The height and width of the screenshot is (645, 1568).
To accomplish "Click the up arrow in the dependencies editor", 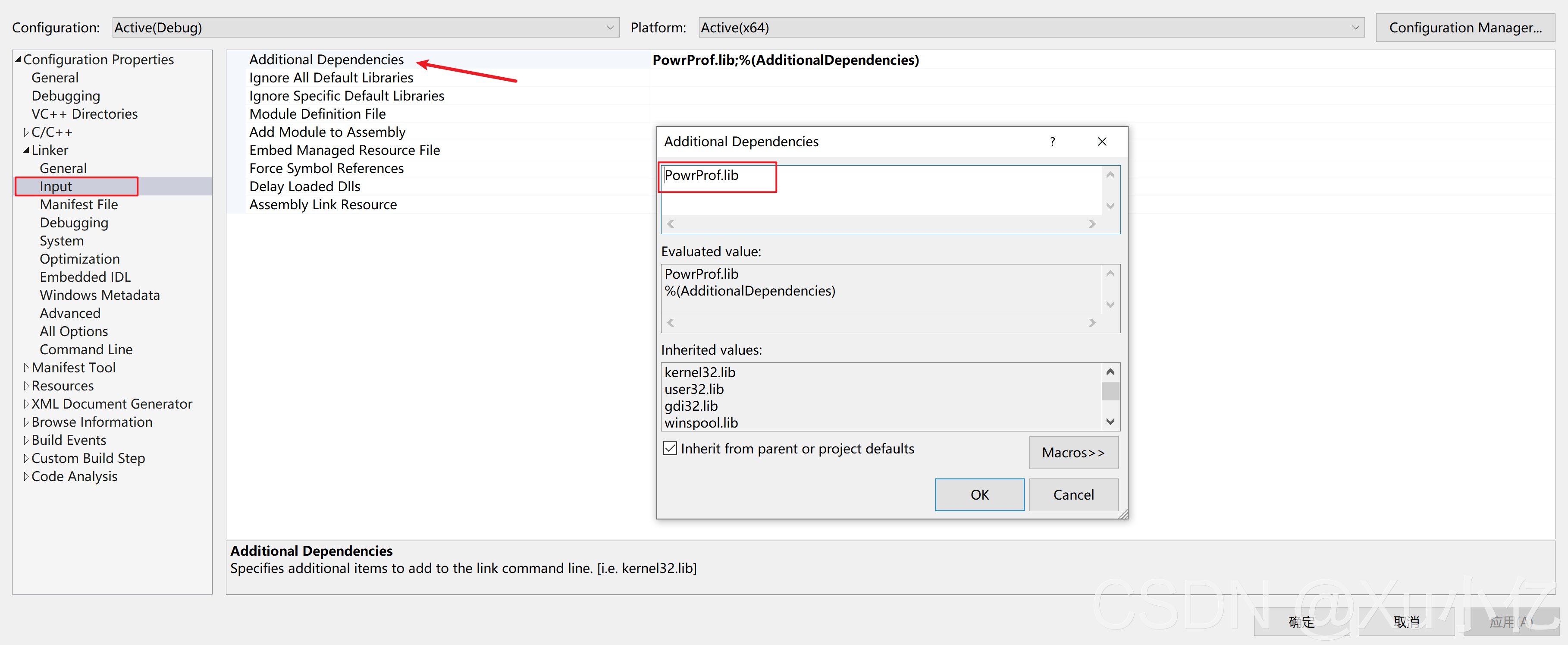I will (x=1110, y=176).
